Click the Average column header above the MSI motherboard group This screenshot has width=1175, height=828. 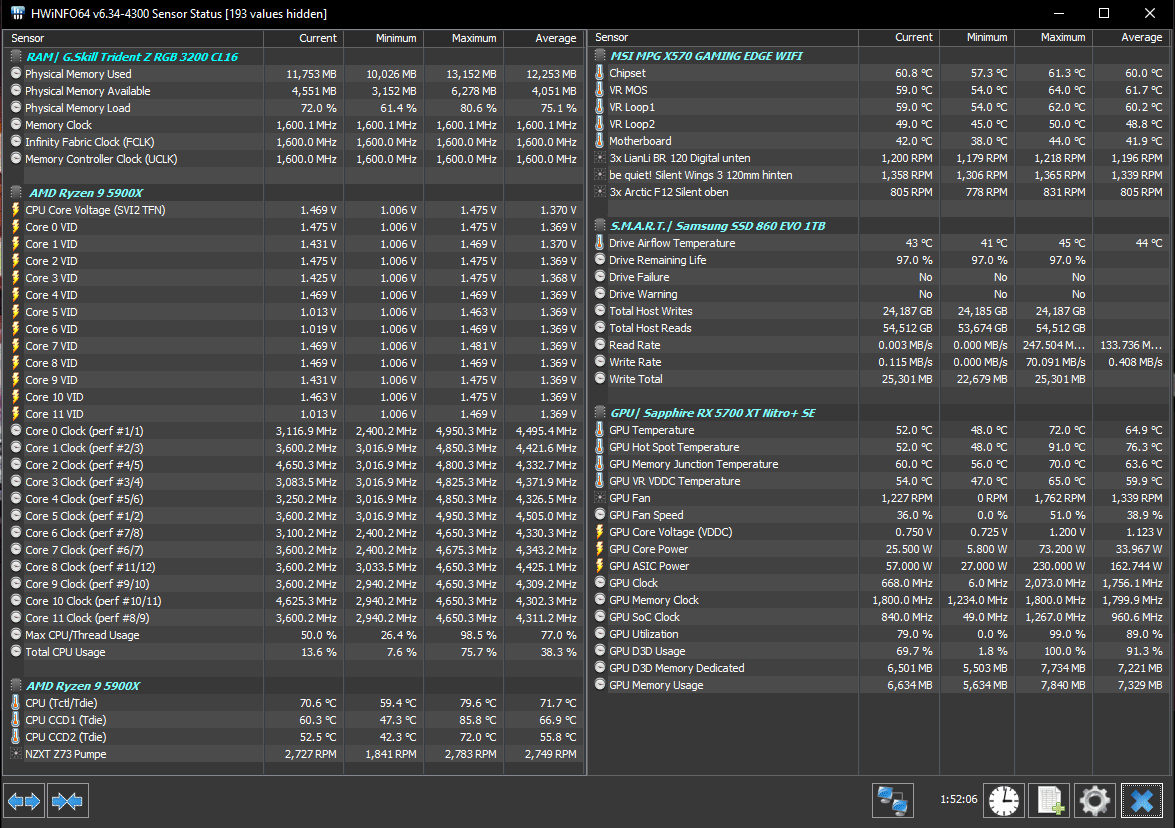point(1132,37)
